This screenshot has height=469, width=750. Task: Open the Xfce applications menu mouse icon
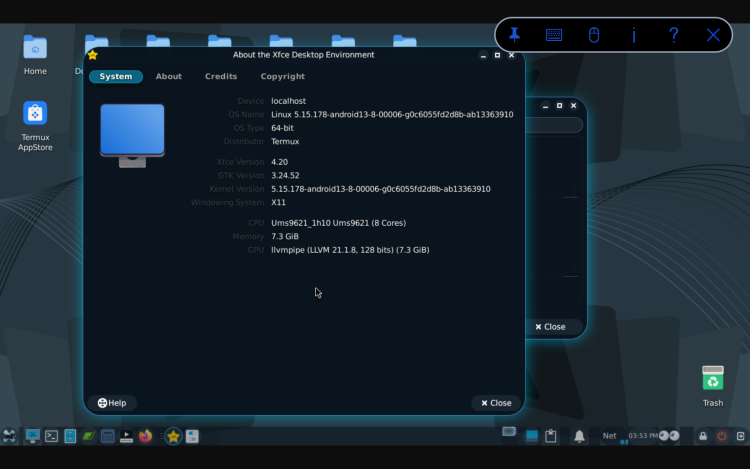click(9, 436)
